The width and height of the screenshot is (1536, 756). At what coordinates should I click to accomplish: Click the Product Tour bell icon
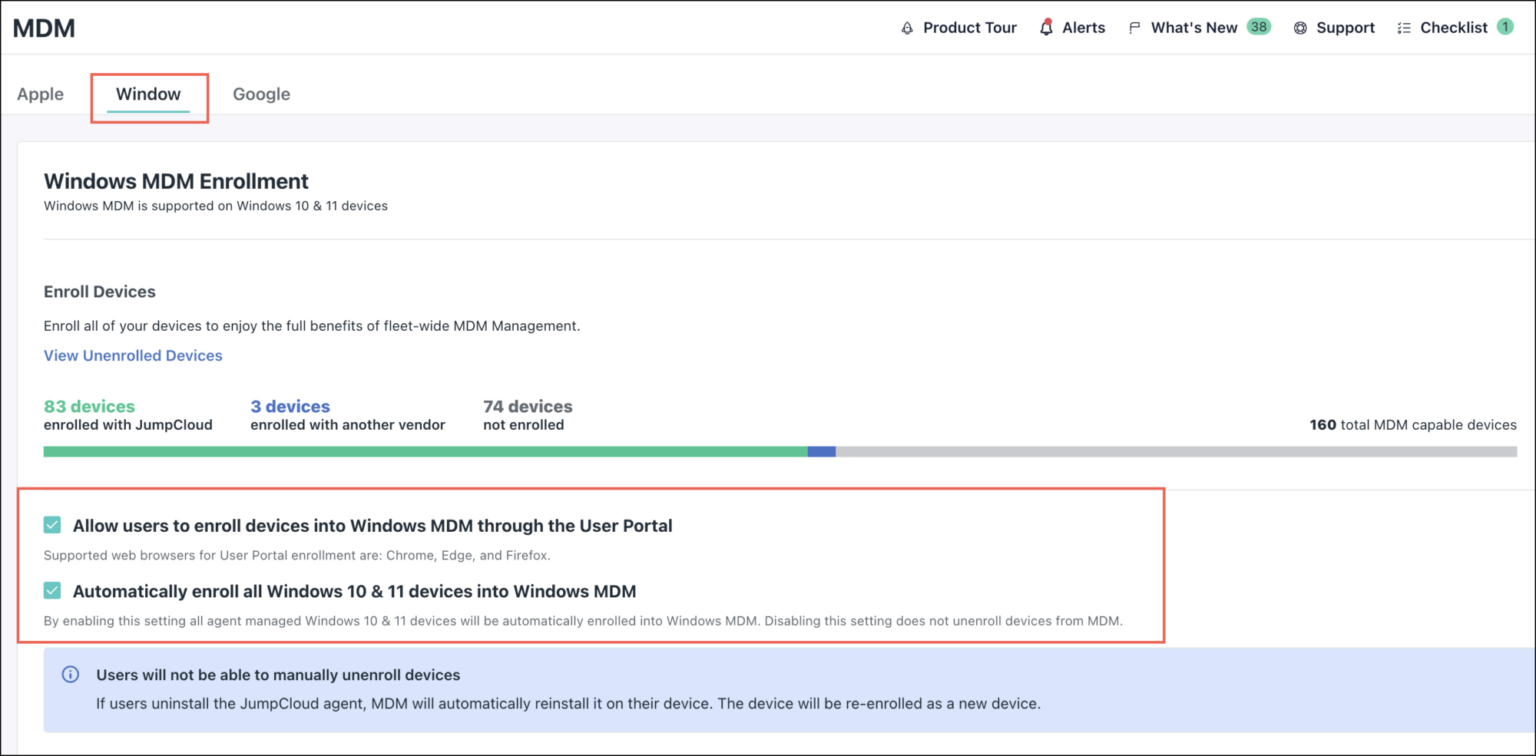905,27
